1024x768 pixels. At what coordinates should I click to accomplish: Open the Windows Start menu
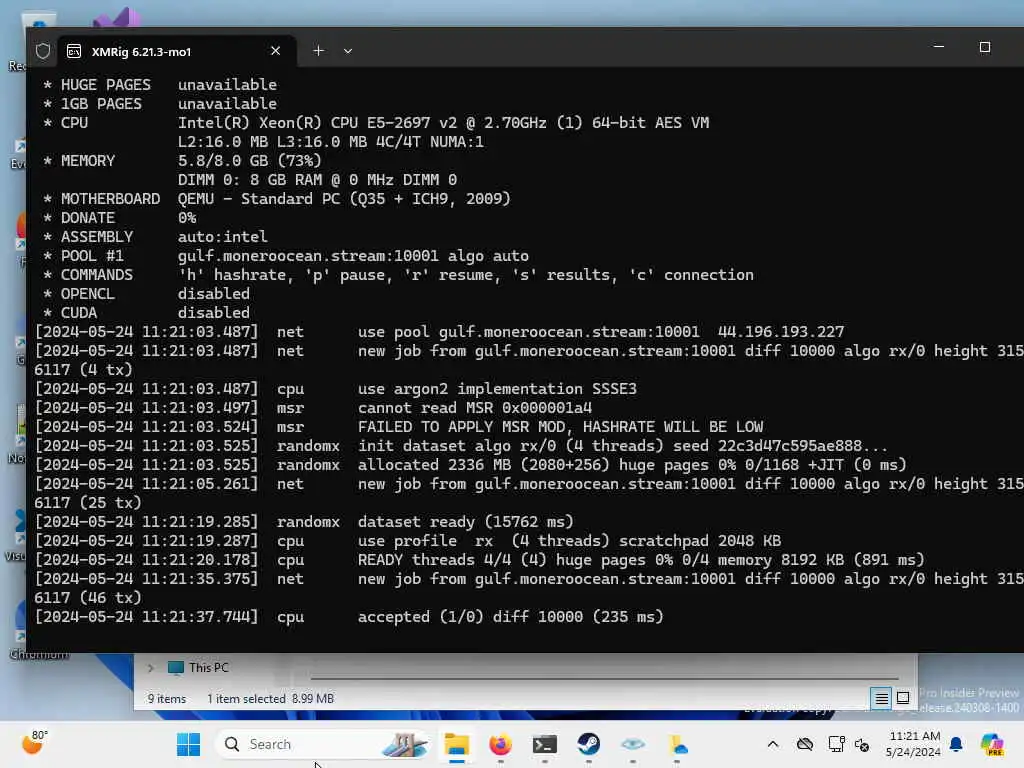tap(189, 744)
